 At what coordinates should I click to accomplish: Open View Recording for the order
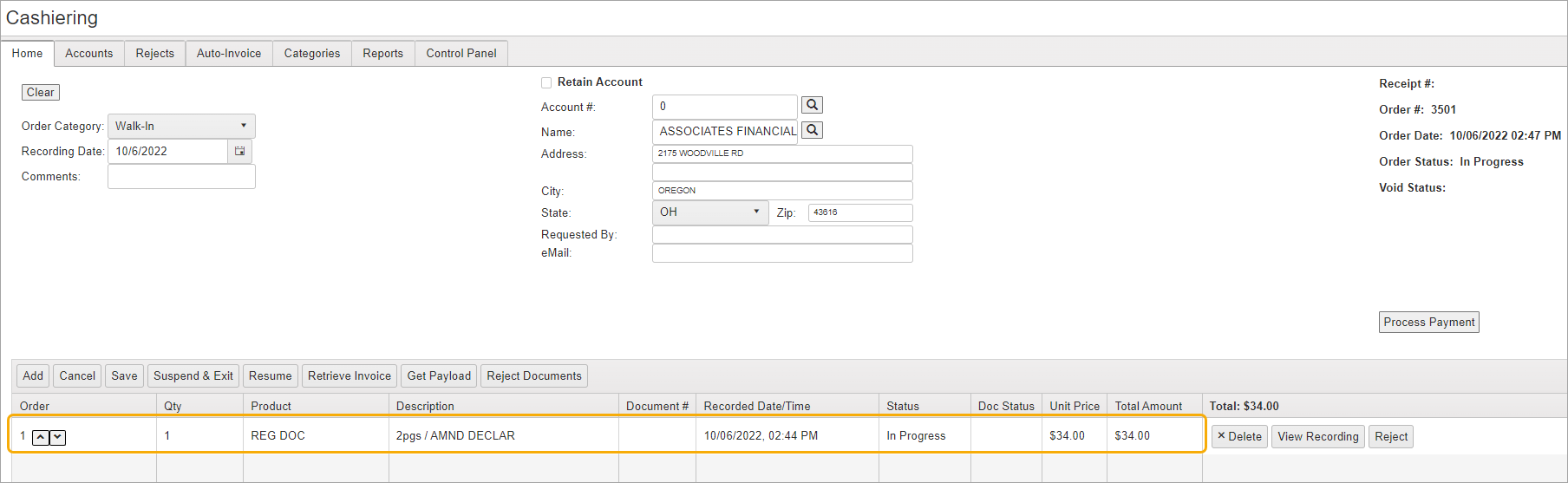(x=1317, y=436)
